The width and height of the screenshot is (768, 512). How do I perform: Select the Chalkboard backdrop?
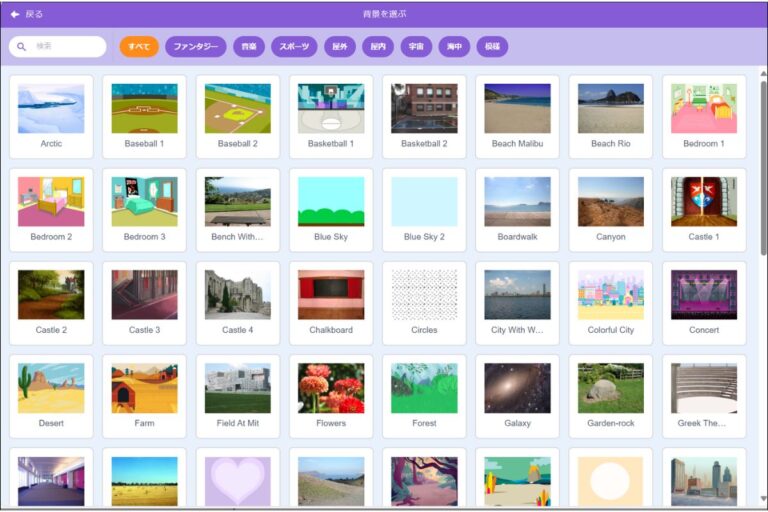tap(331, 302)
